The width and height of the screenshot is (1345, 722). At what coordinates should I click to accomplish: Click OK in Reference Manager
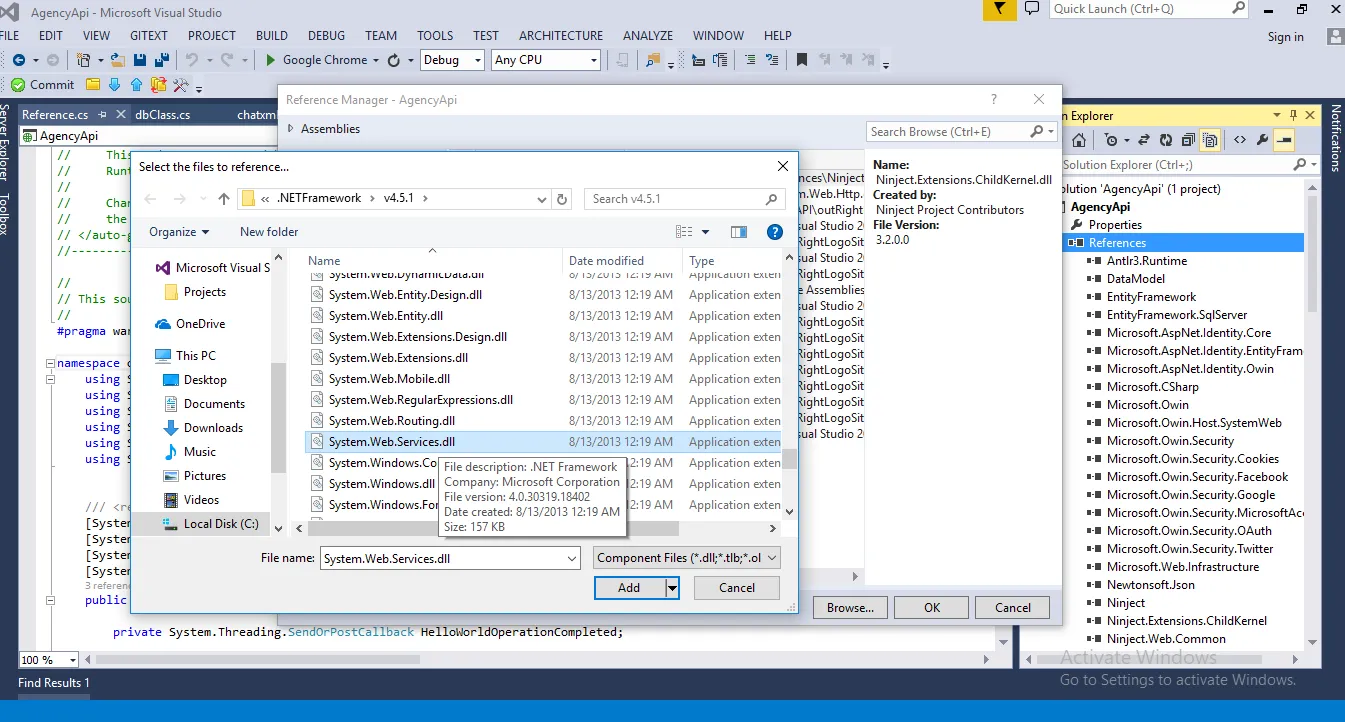[931, 607]
